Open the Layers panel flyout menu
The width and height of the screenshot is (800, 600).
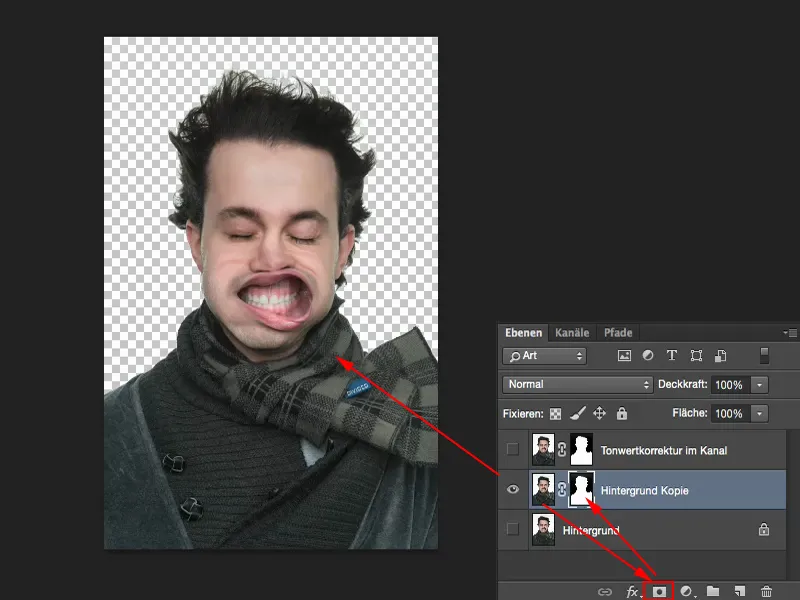coord(790,333)
